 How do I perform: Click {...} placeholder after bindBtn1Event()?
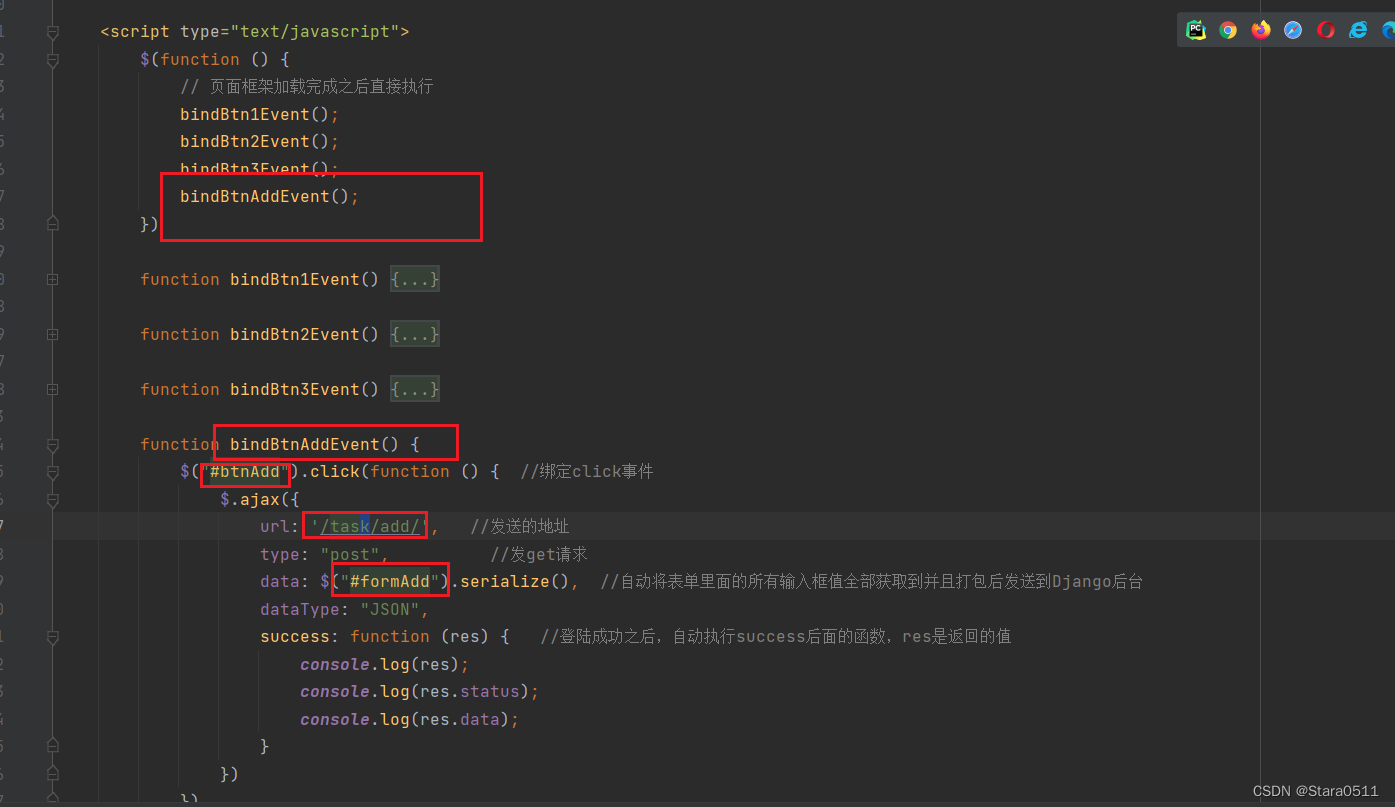(414, 280)
